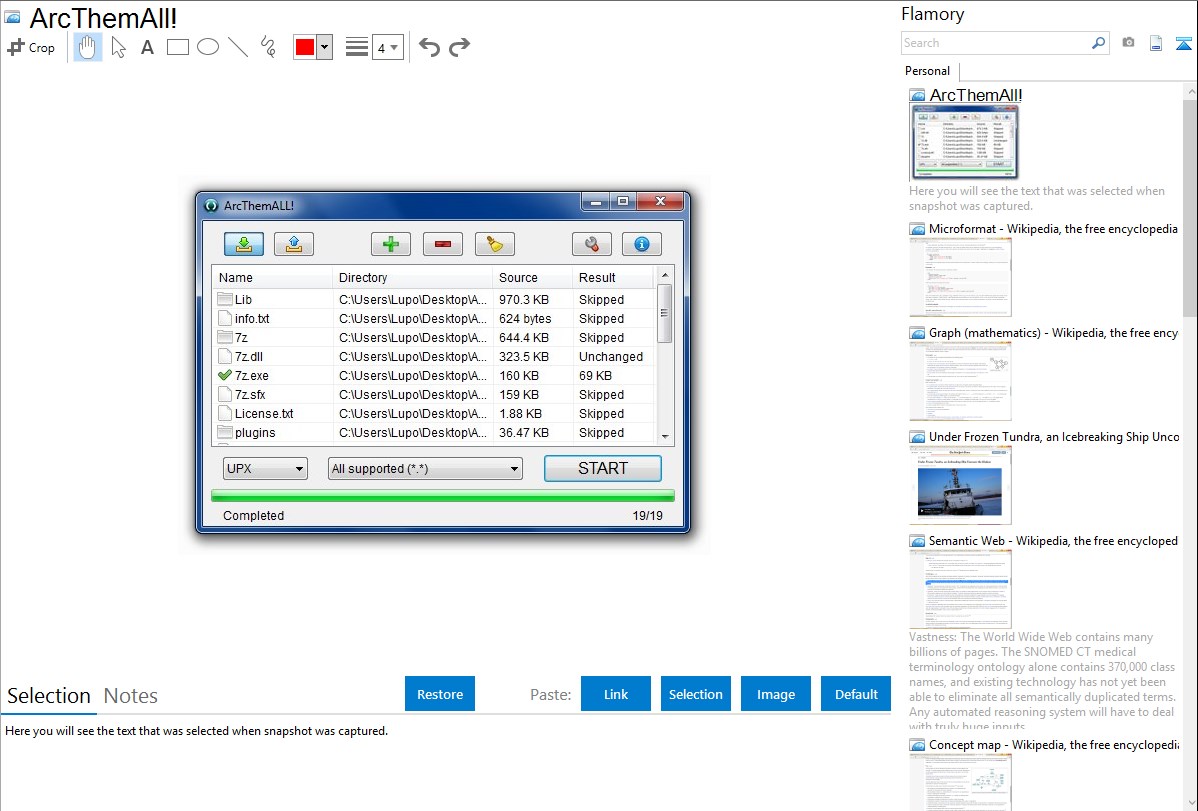The height and width of the screenshot is (811, 1198).
Task: Select the License.txt file row
Action: 434,414
